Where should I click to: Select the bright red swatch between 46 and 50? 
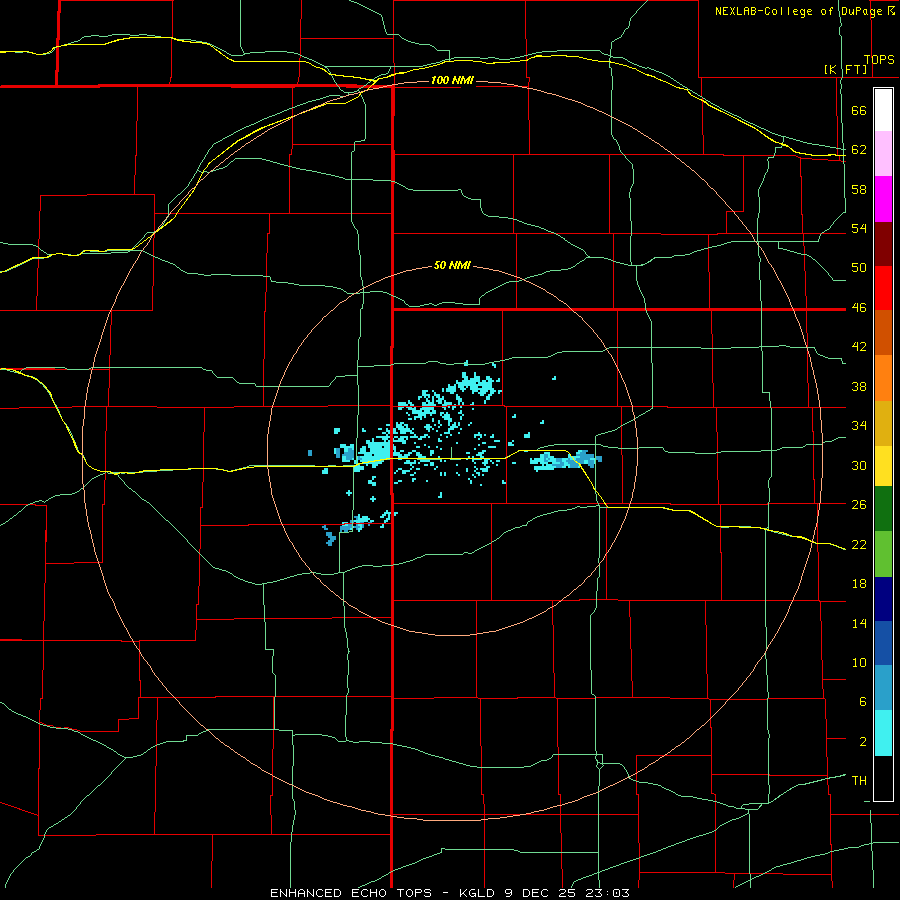click(x=883, y=288)
